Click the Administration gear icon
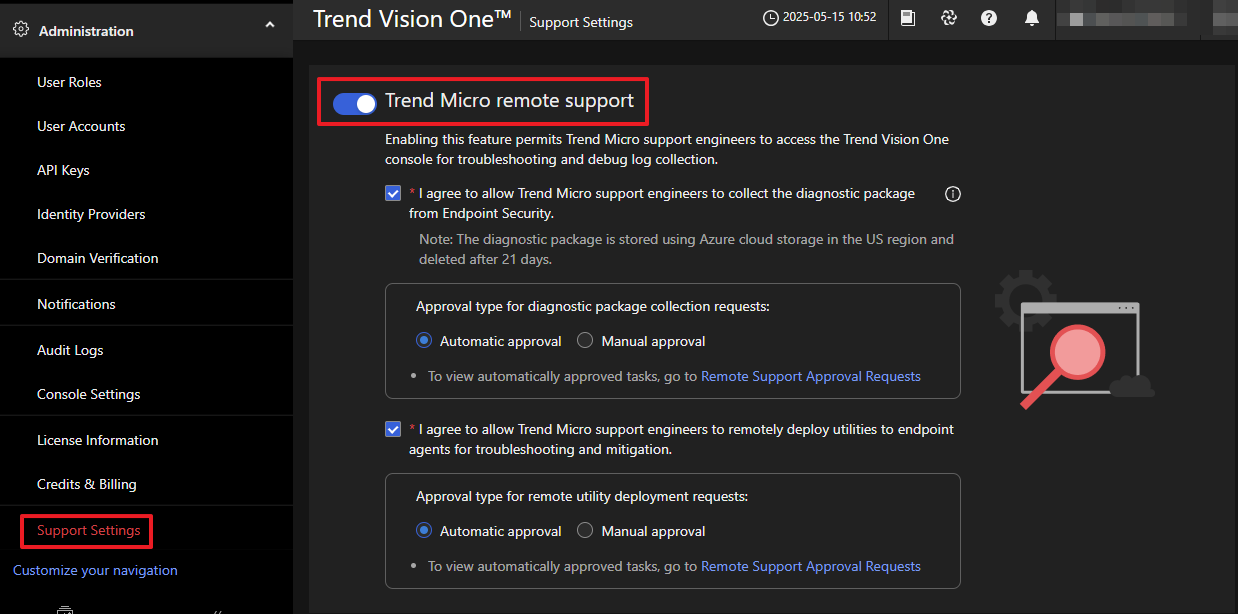The image size is (1238, 614). tap(20, 30)
